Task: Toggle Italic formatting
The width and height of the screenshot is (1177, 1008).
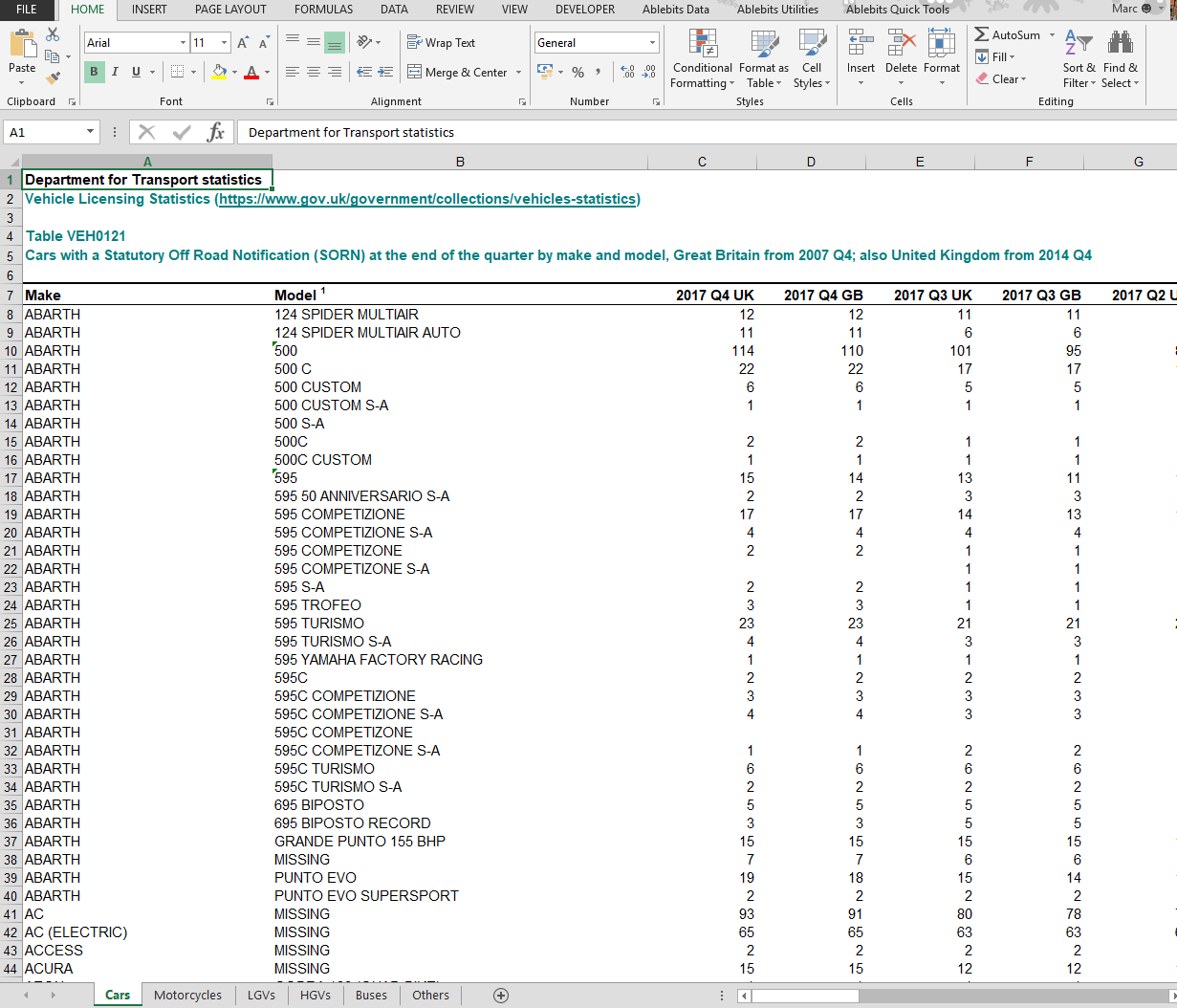Action: (115, 72)
